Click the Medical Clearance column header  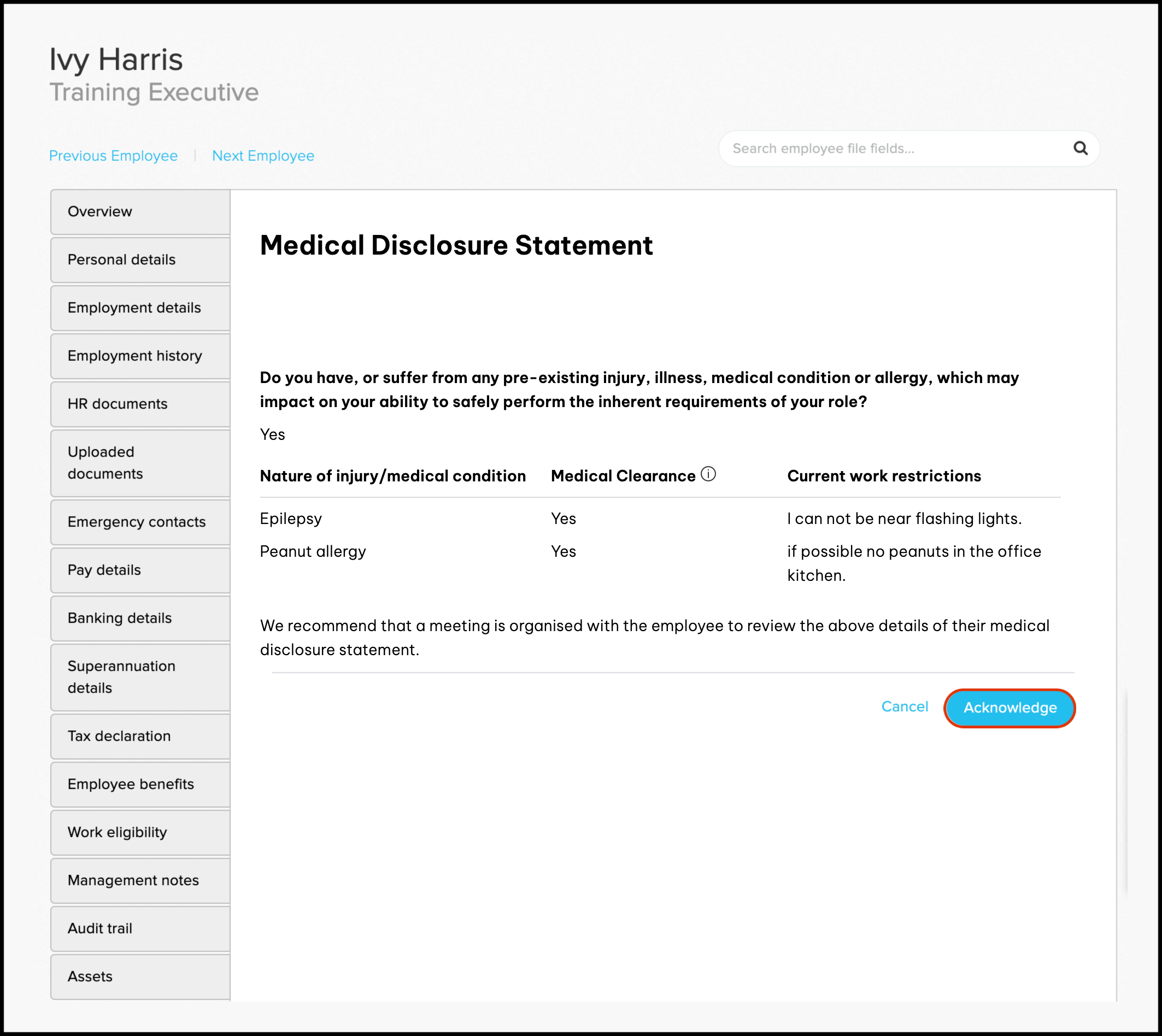point(624,476)
